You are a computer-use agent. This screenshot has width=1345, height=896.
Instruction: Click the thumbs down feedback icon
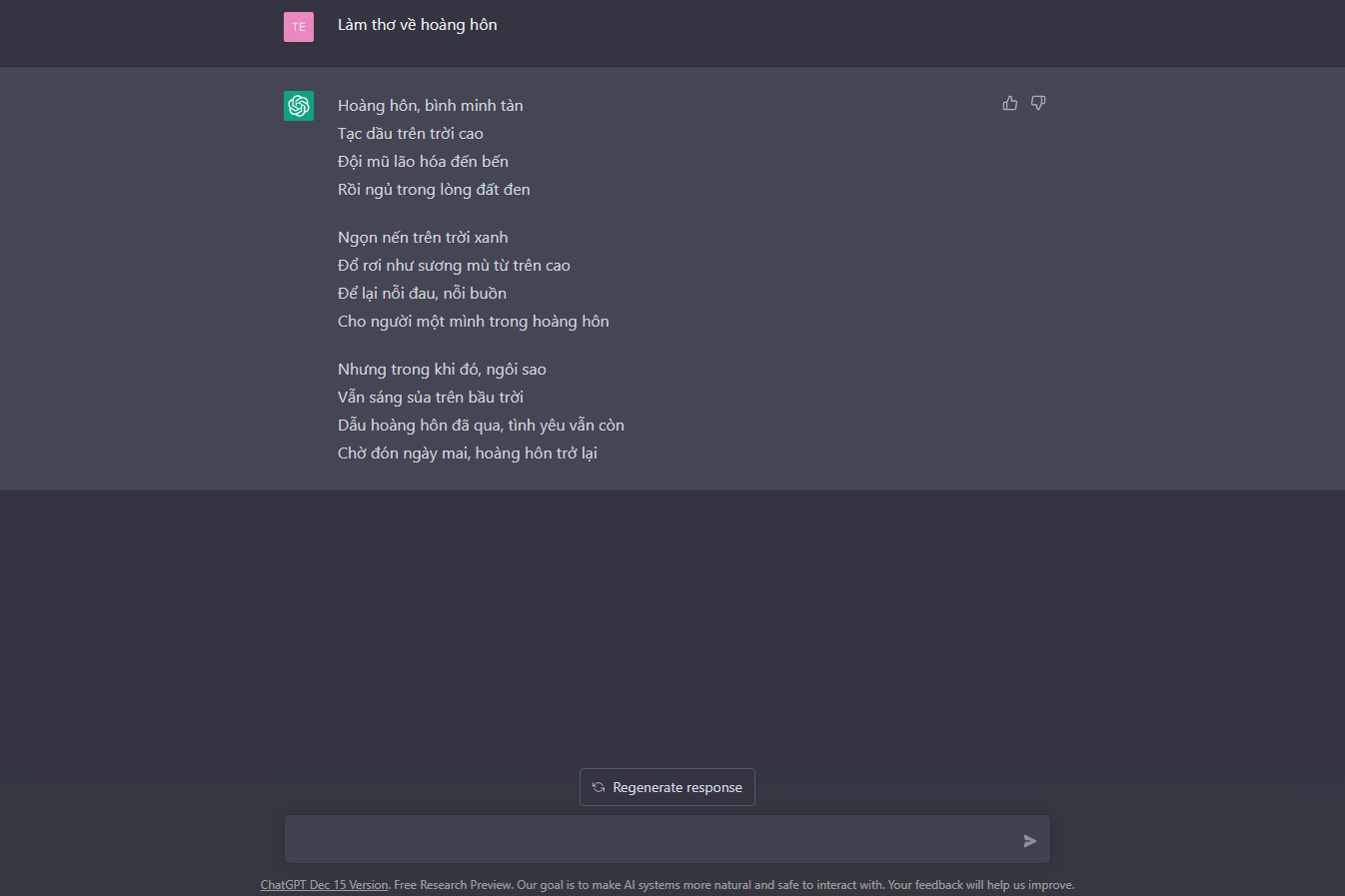1038,103
